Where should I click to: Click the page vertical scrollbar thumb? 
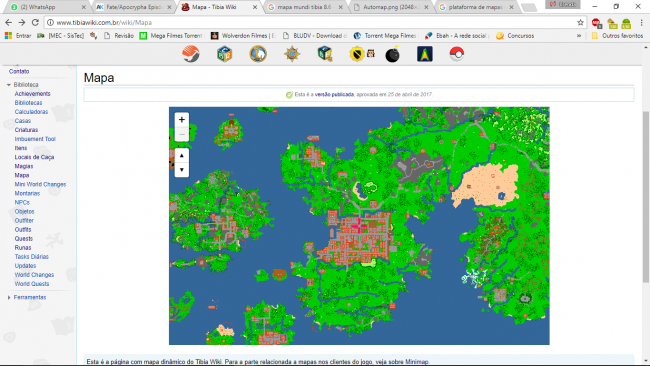coord(646,197)
